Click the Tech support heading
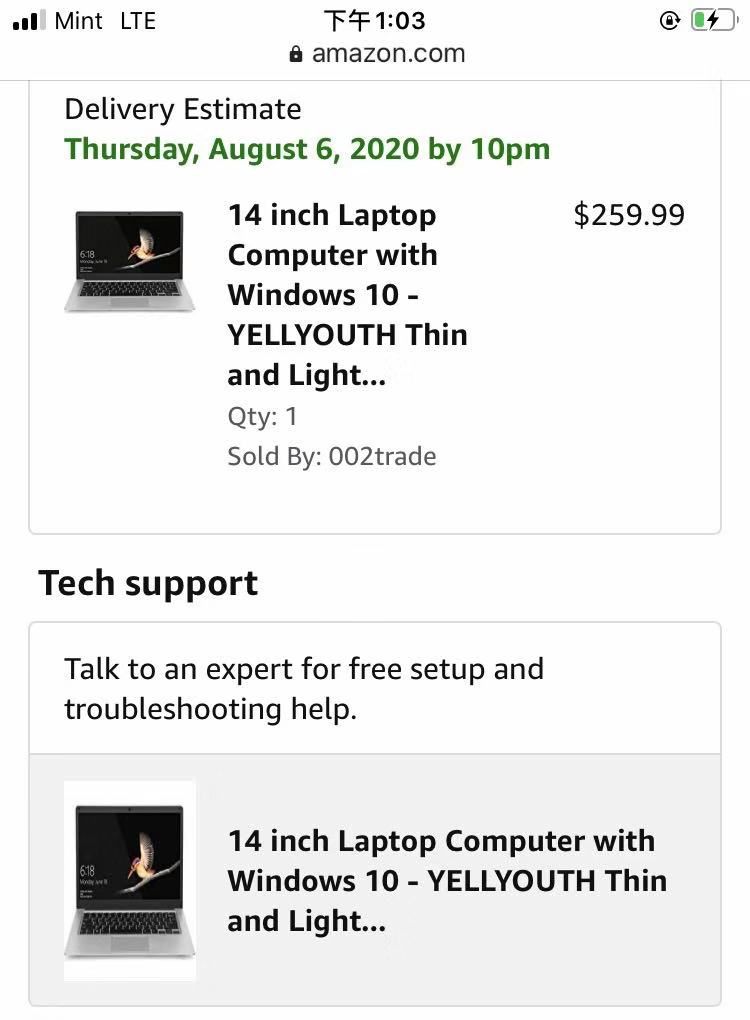Image resolution: width=750 pixels, height=1020 pixels. coord(148,583)
